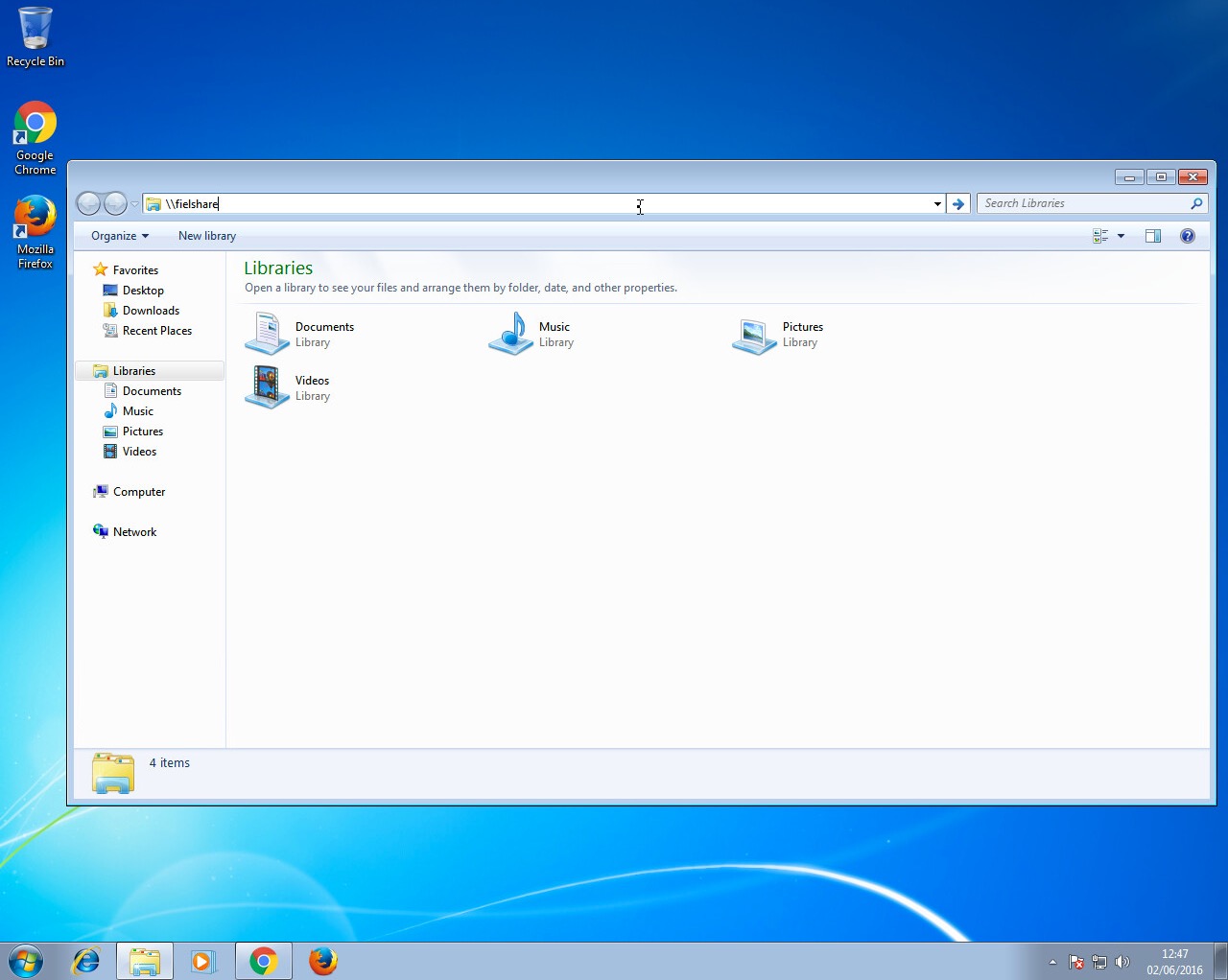Open the Documents library icon
The height and width of the screenshot is (980, 1228).
pos(267,335)
